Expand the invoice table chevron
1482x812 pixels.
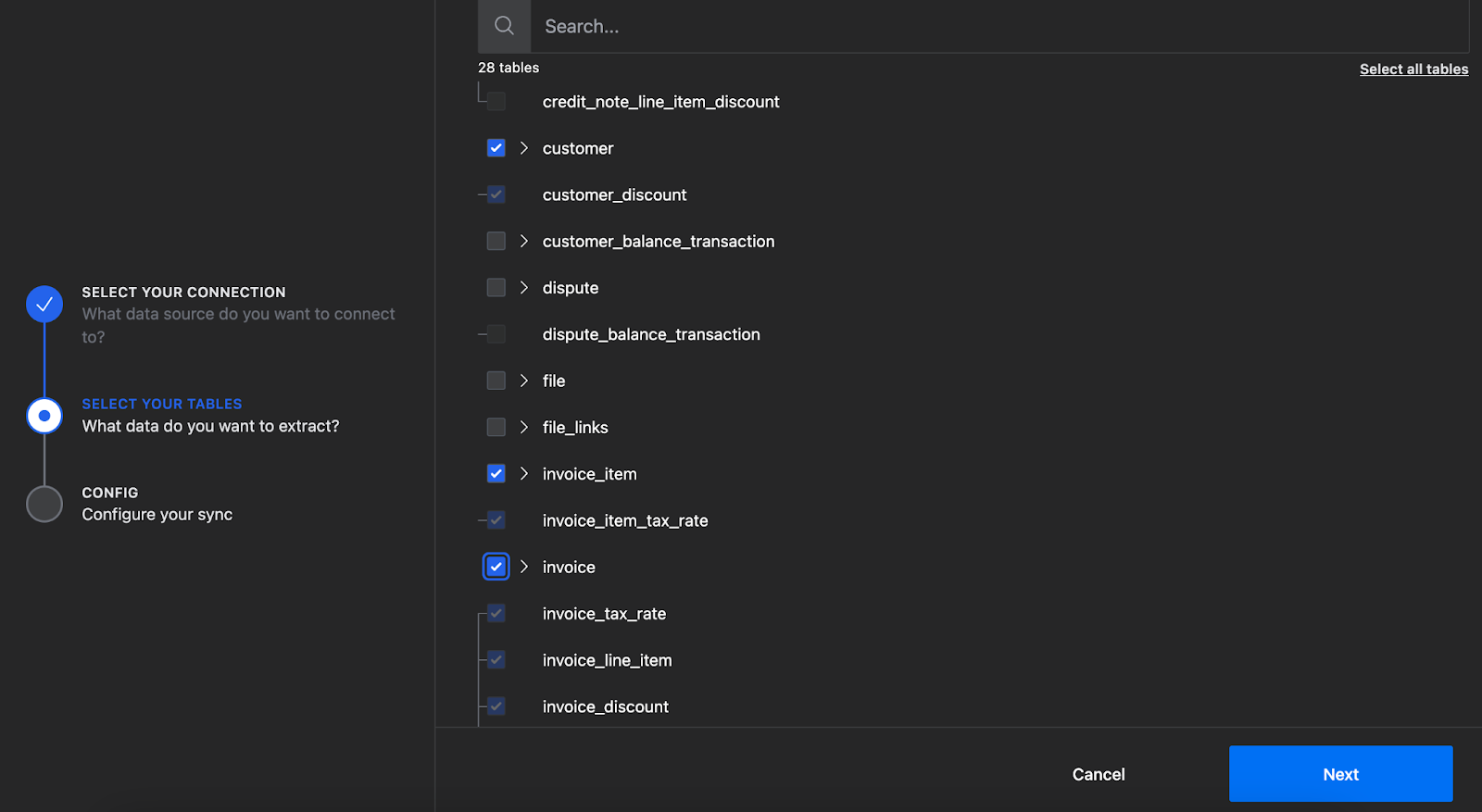[x=524, y=567]
